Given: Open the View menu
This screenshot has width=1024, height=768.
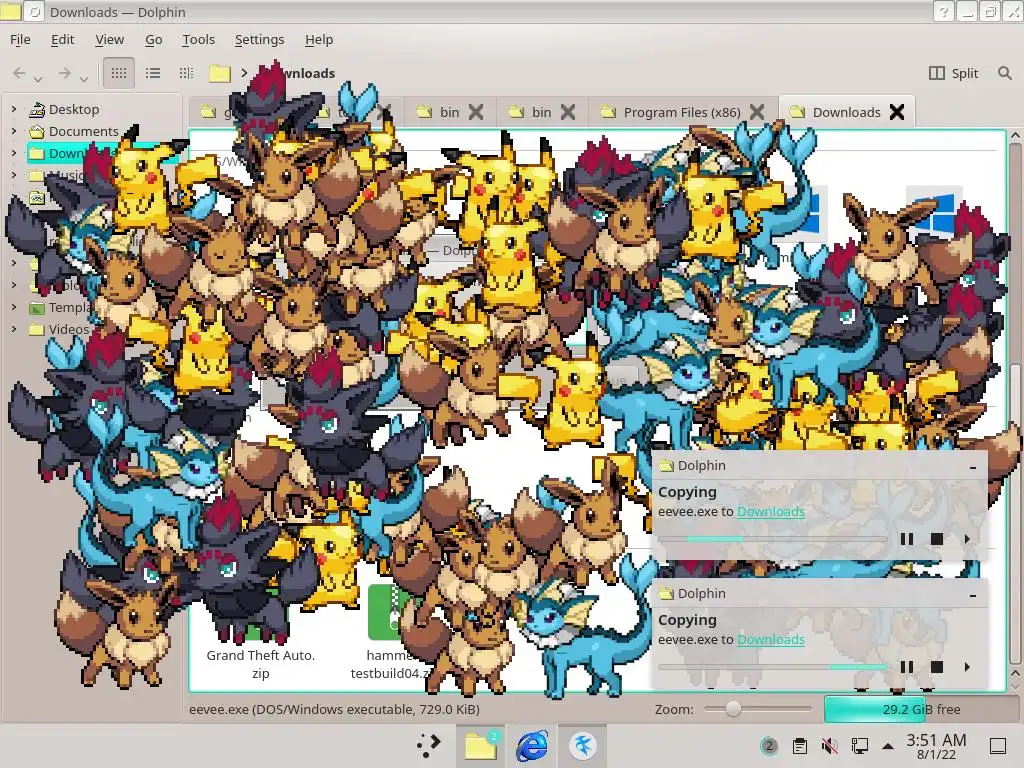Looking at the screenshot, I should [x=110, y=39].
